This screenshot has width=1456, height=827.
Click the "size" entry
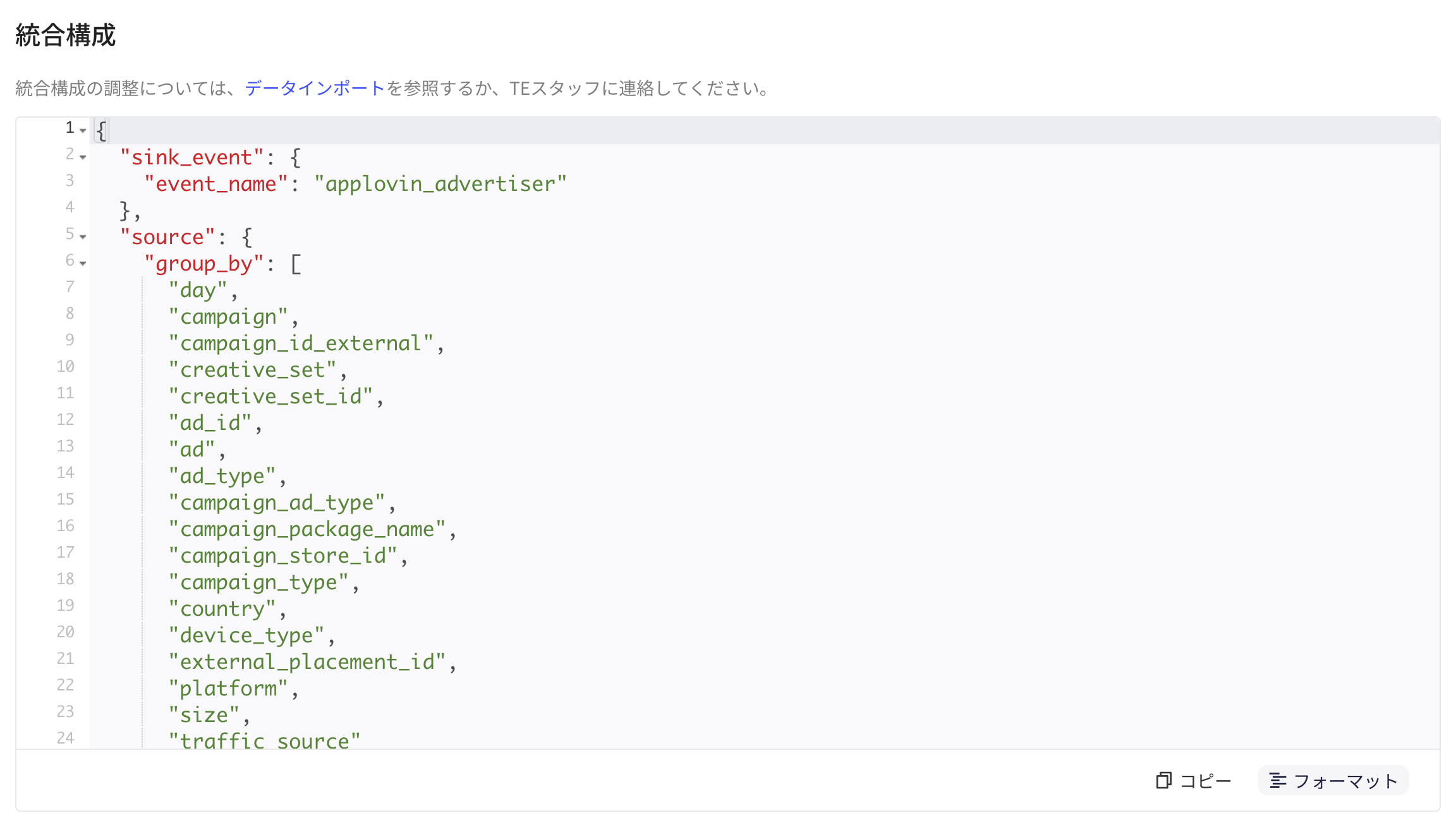203,715
